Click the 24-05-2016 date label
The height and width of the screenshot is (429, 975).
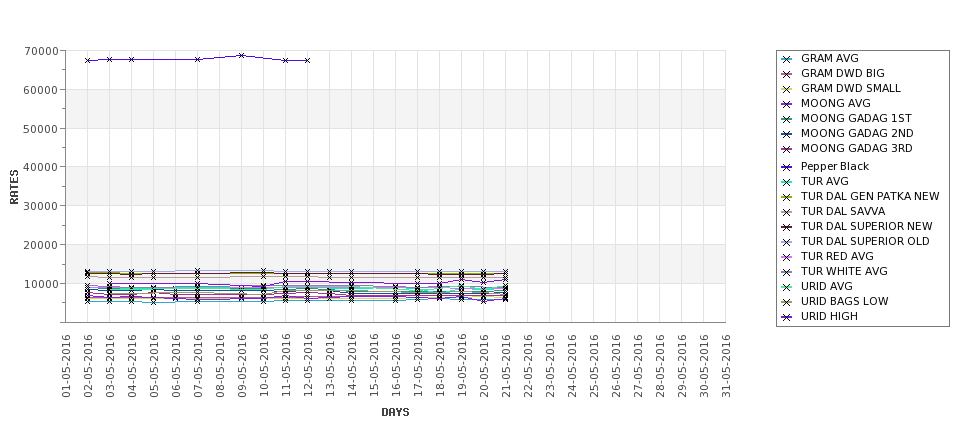coord(571,366)
